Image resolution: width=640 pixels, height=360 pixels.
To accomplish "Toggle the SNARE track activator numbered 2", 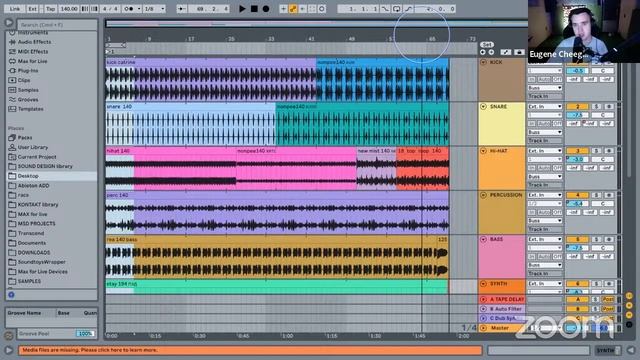I will (x=577, y=107).
